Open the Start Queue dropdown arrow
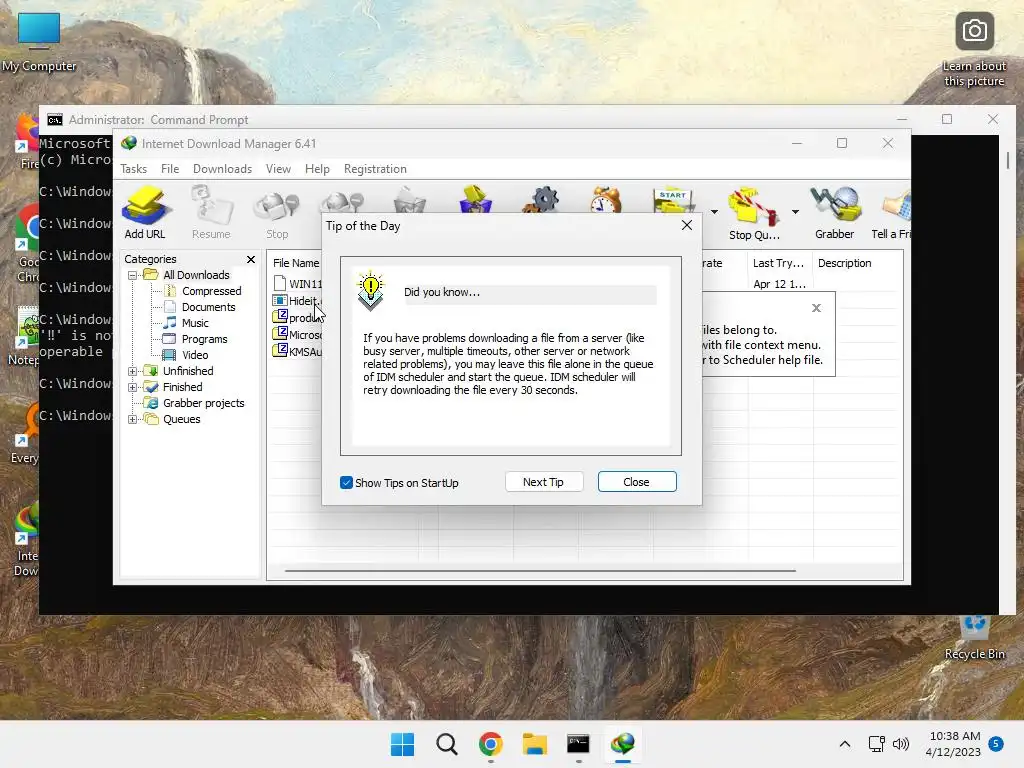 714,212
